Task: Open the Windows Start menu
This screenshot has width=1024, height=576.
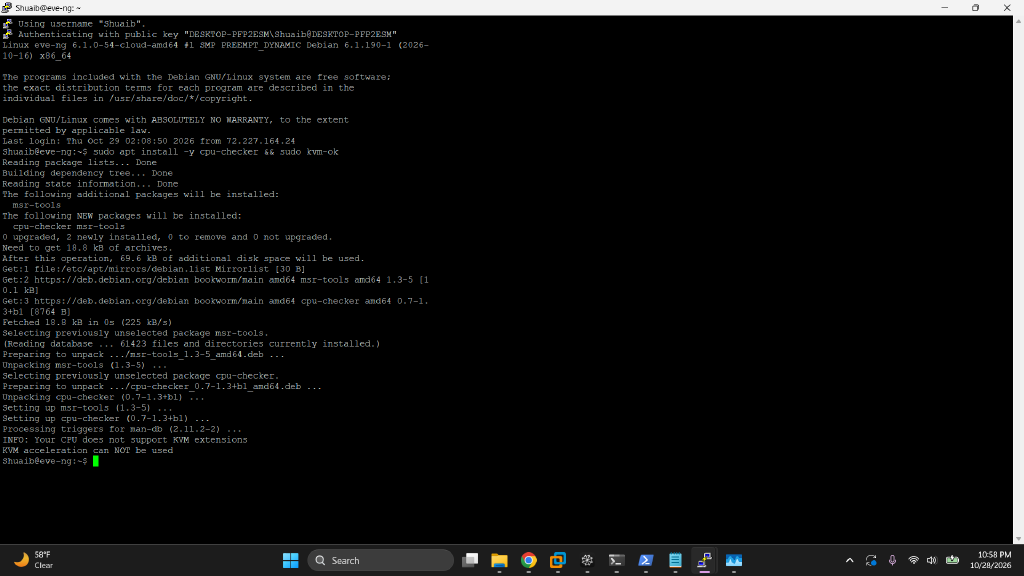Action: coord(291,560)
